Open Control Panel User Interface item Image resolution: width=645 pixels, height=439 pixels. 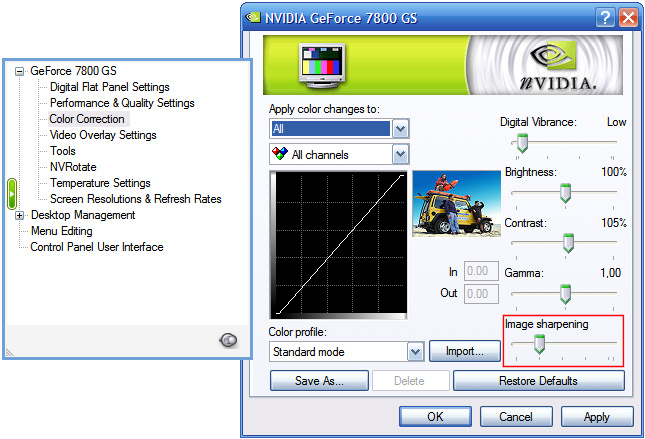click(97, 247)
